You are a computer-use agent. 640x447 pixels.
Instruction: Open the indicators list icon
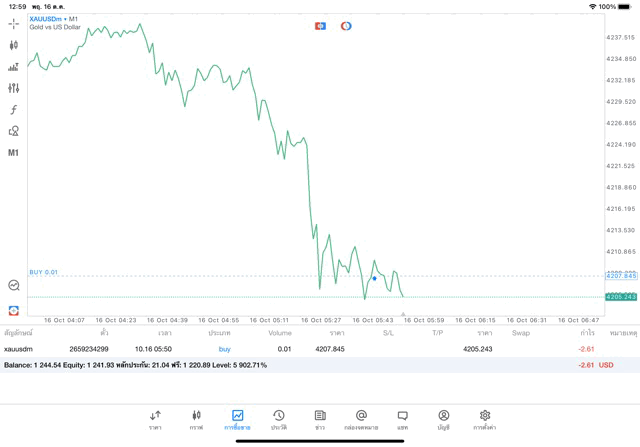[x=14, y=67]
